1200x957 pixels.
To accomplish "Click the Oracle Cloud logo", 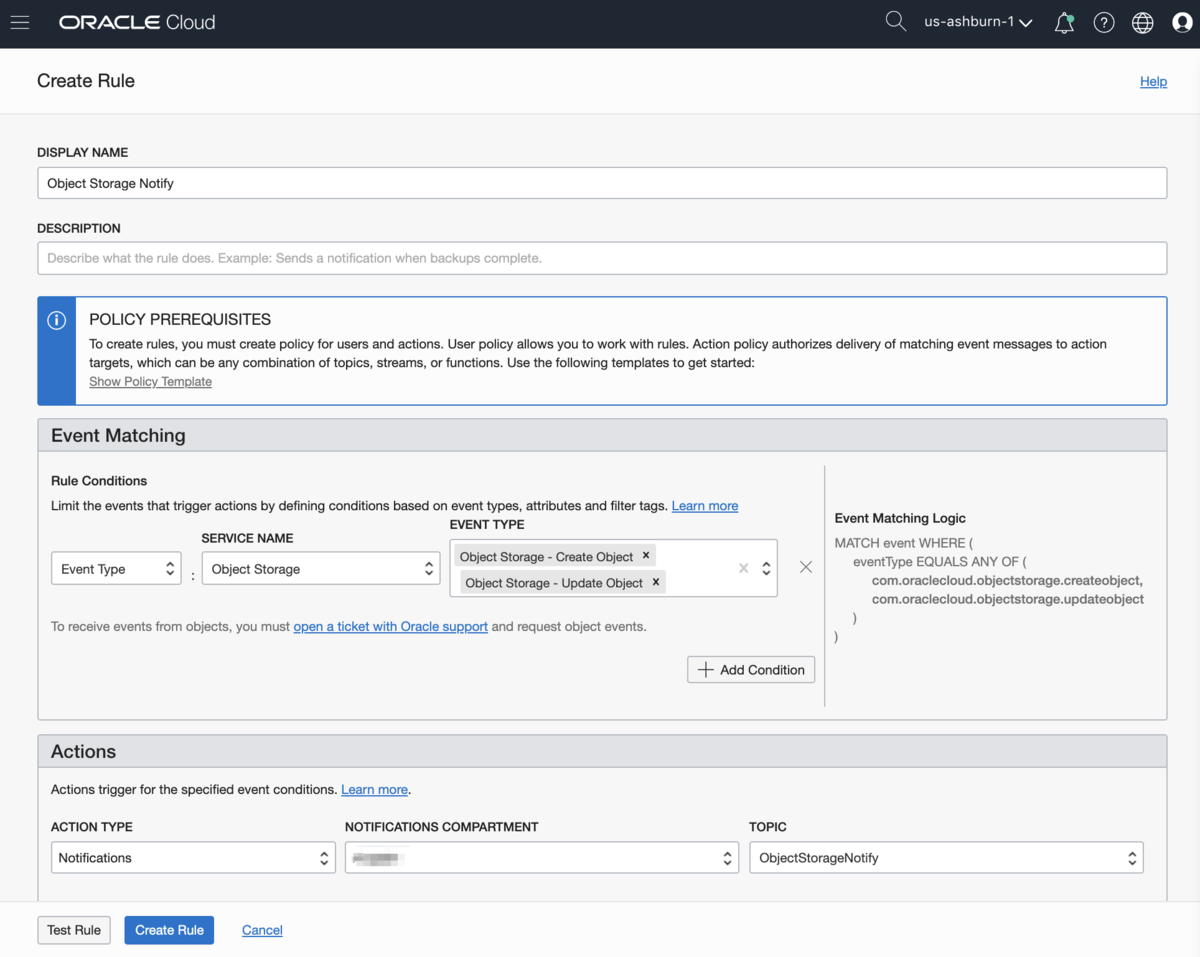I will [137, 22].
